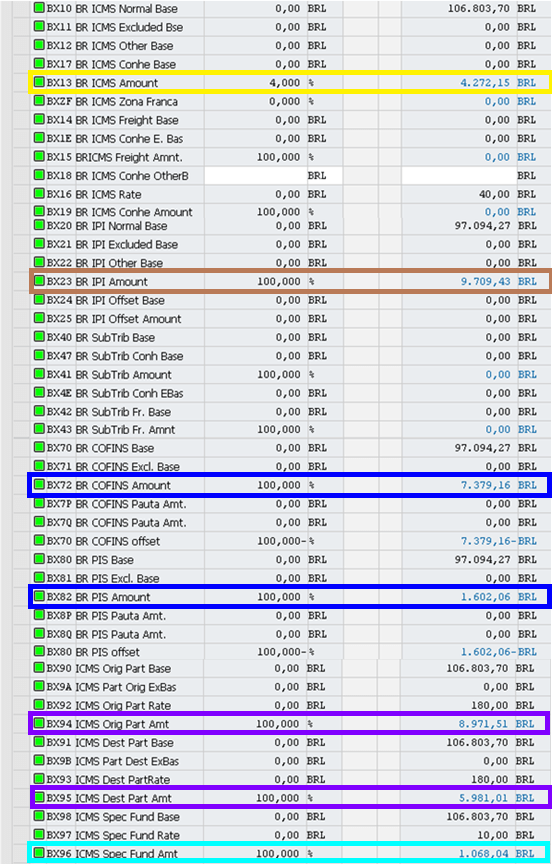Select the 9.709,43 IPI amount value
This screenshot has width=552, height=864.
[485, 282]
